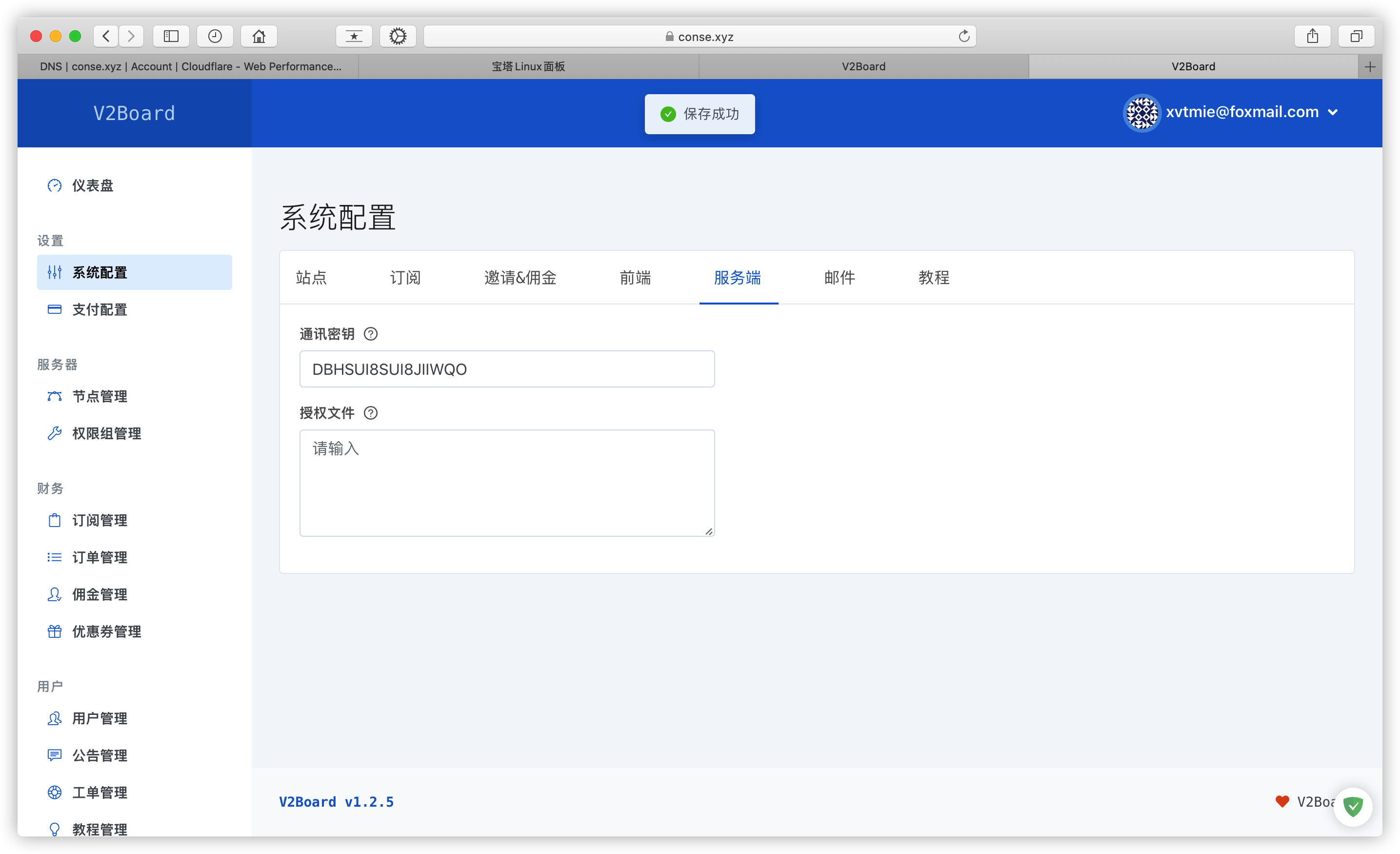Switch to the 教程 tab

click(934, 278)
